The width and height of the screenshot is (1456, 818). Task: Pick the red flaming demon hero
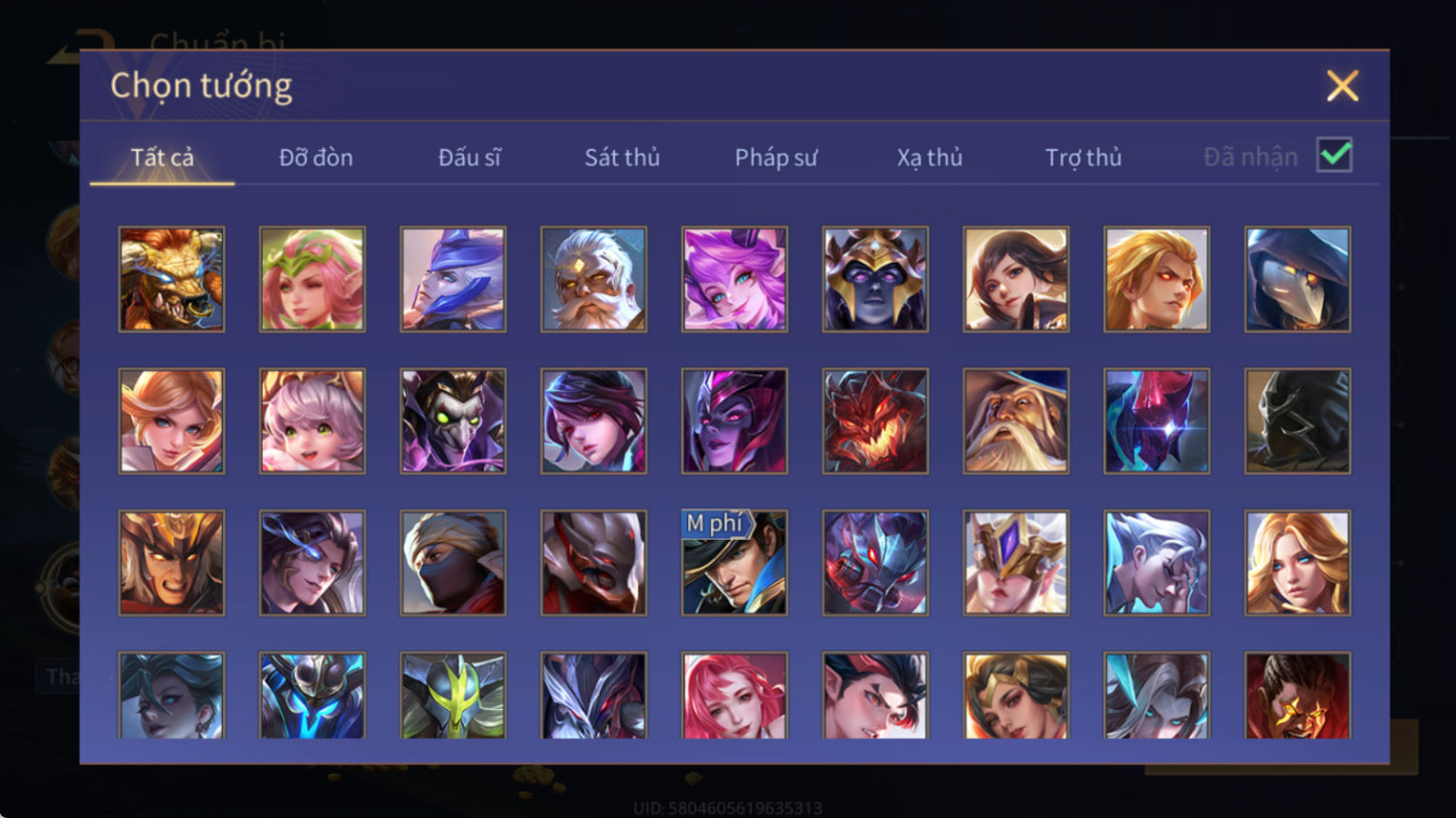tap(875, 421)
